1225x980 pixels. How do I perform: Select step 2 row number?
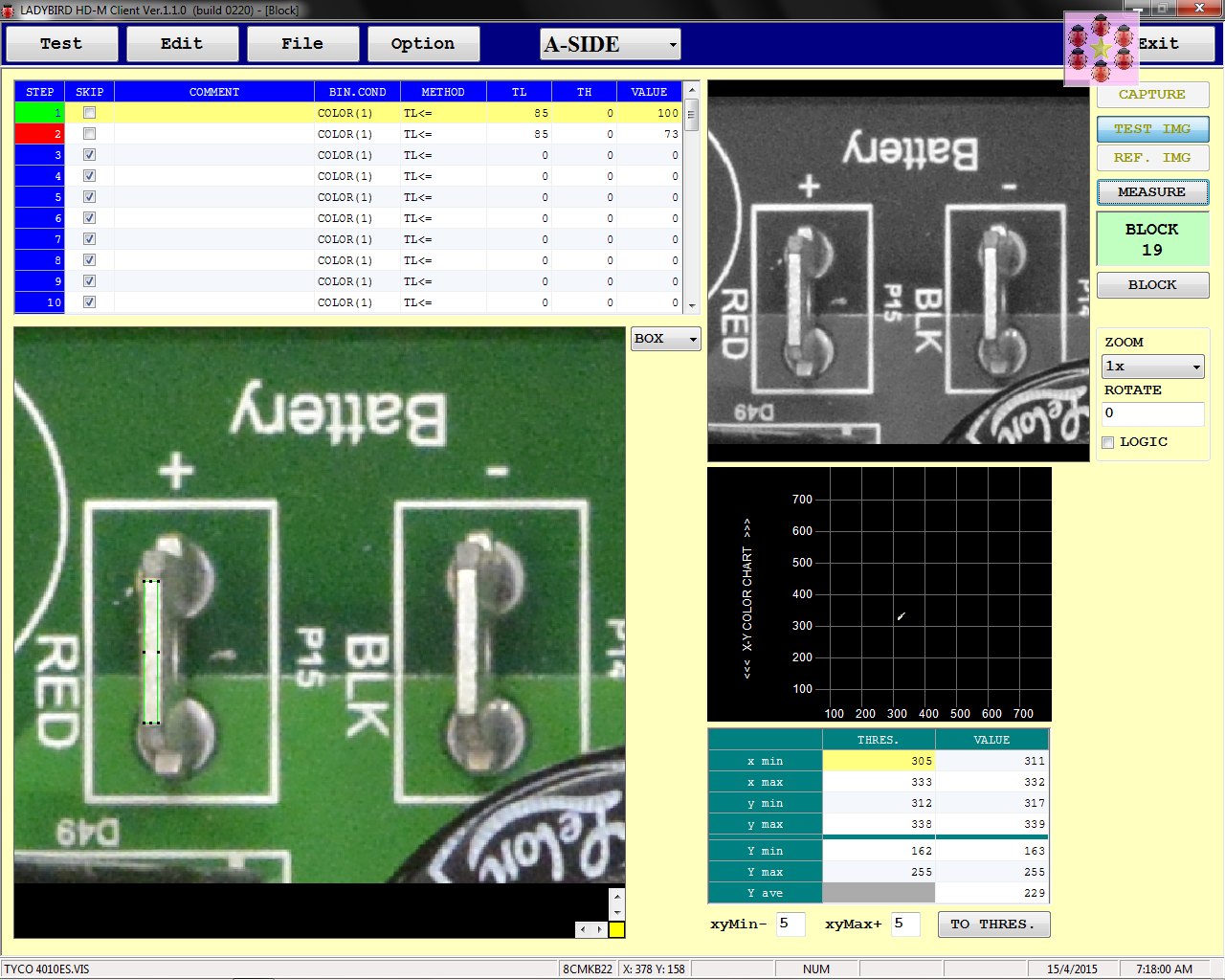[x=39, y=134]
